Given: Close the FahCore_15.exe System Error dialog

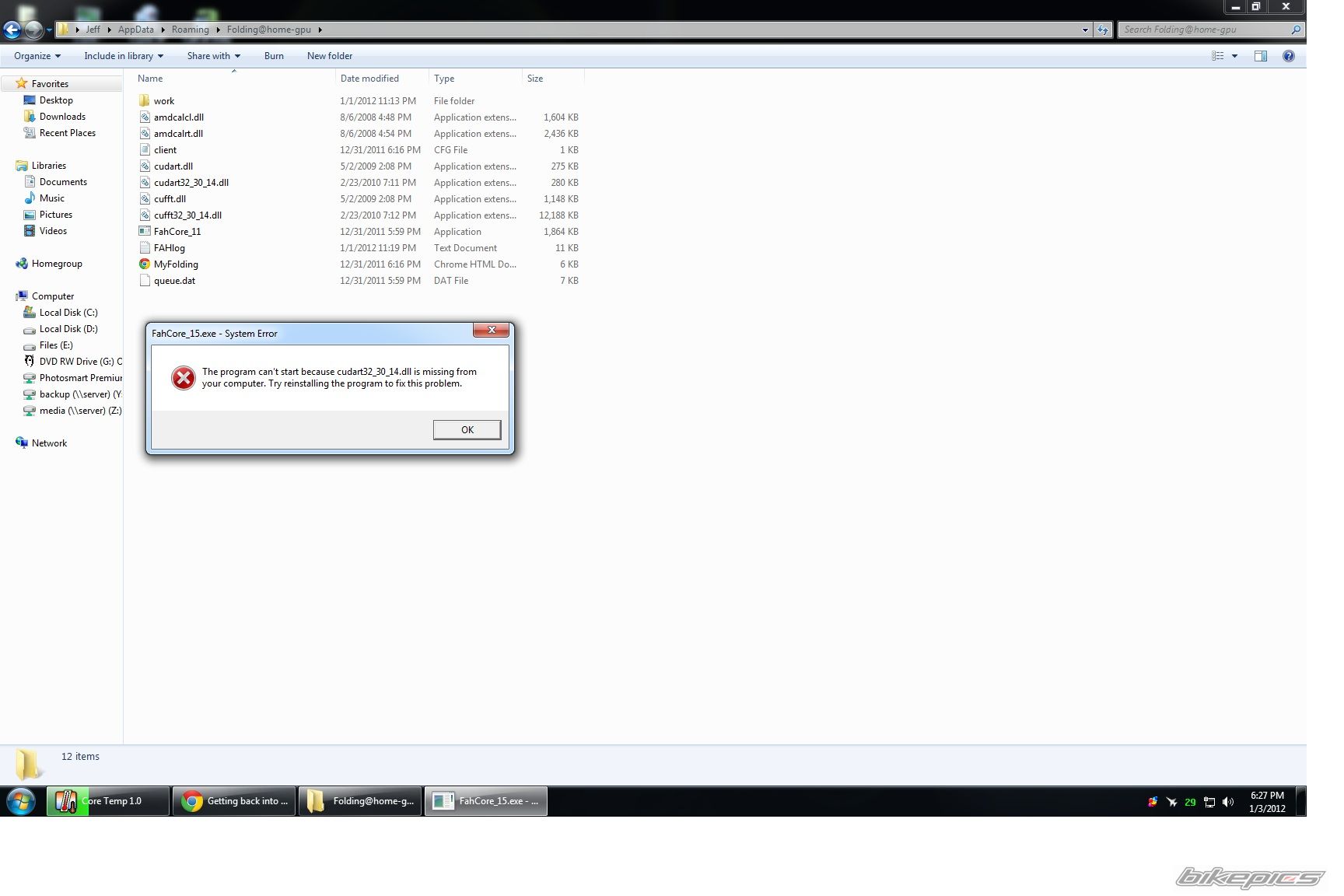Looking at the screenshot, I should pyautogui.click(x=492, y=330).
